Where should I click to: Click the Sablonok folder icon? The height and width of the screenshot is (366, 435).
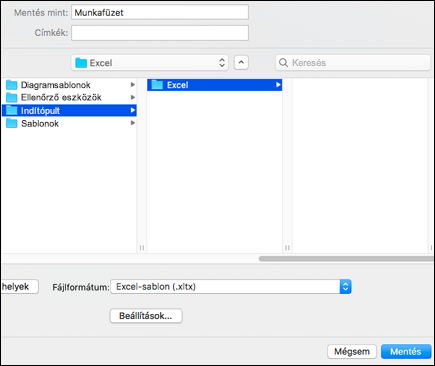click(x=12, y=123)
